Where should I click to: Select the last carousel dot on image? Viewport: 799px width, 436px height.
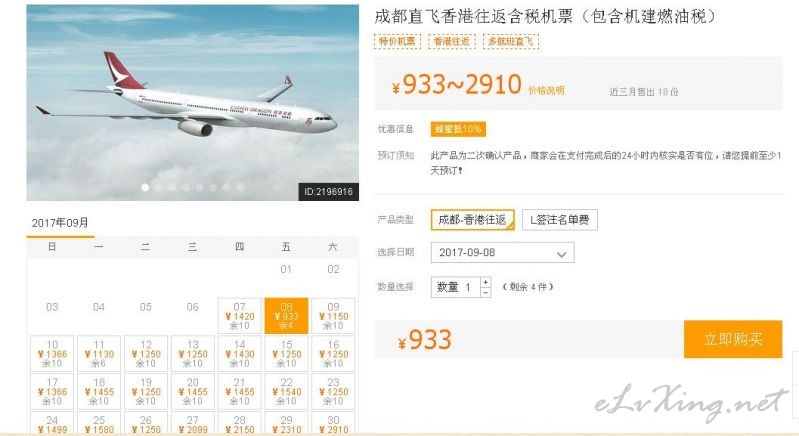pyautogui.click(x=241, y=187)
